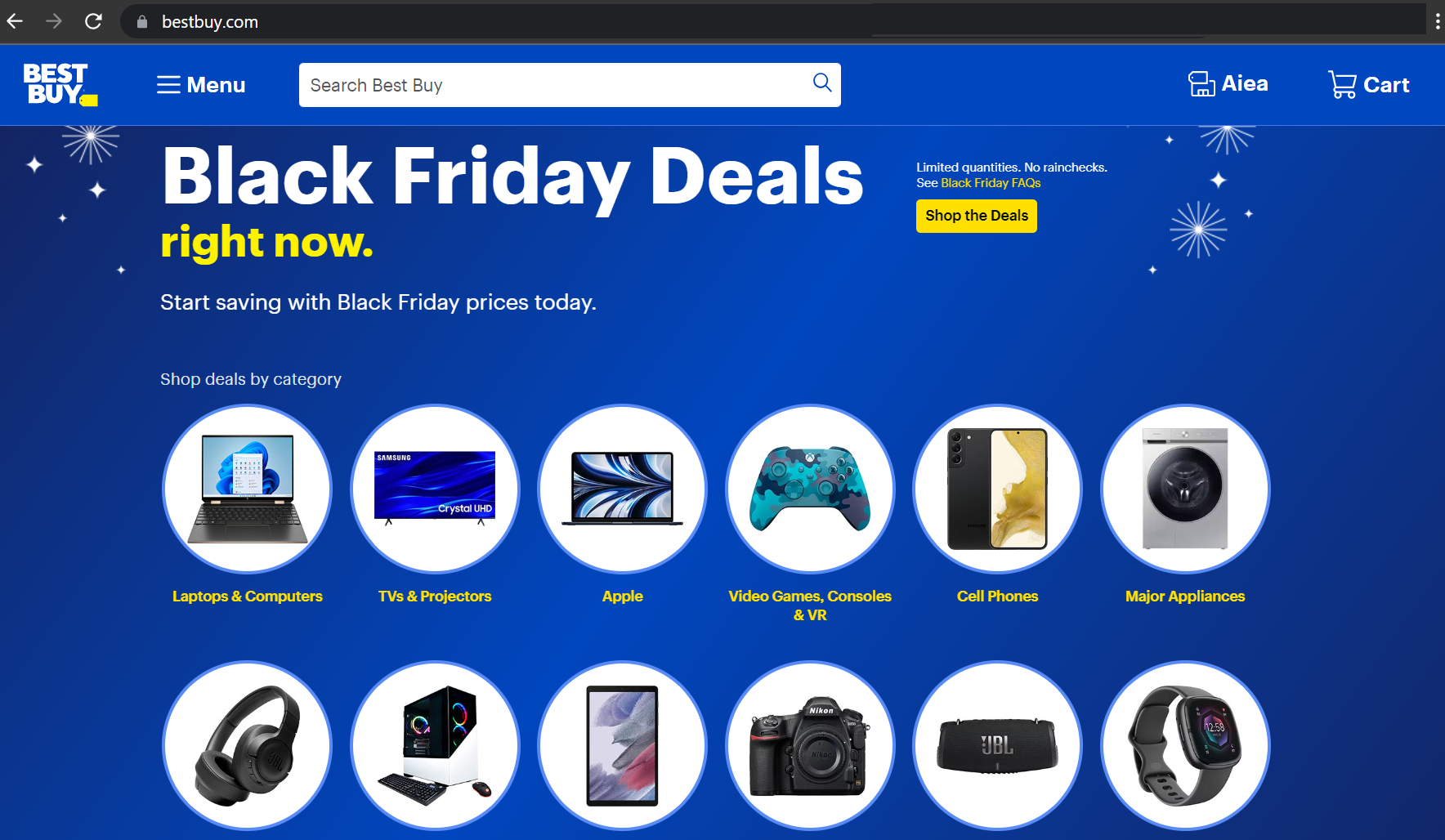This screenshot has height=840, width=1445.
Task: Select the Nikon camera category image
Action: coord(810,745)
